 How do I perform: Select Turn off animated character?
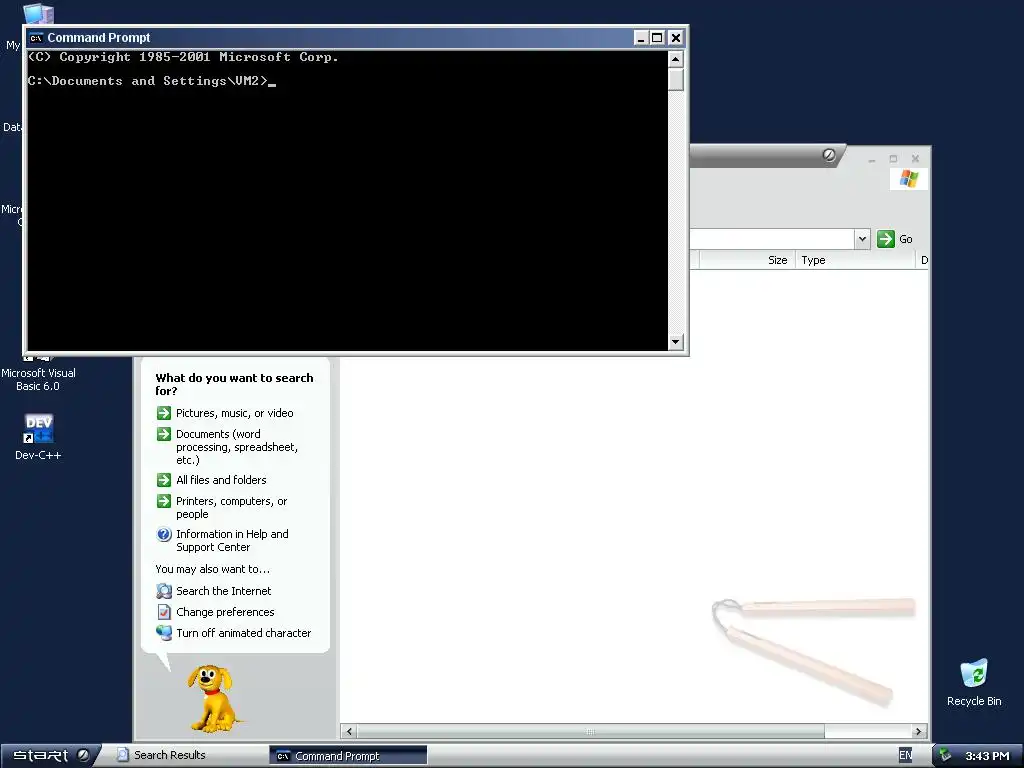click(x=244, y=633)
